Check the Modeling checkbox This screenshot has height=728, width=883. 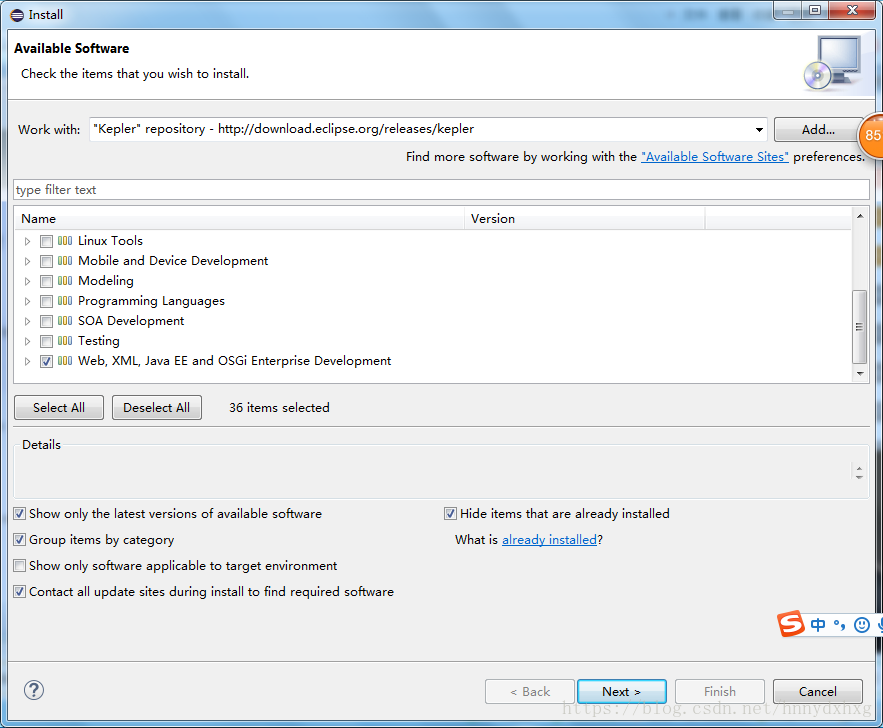point(47,282)
